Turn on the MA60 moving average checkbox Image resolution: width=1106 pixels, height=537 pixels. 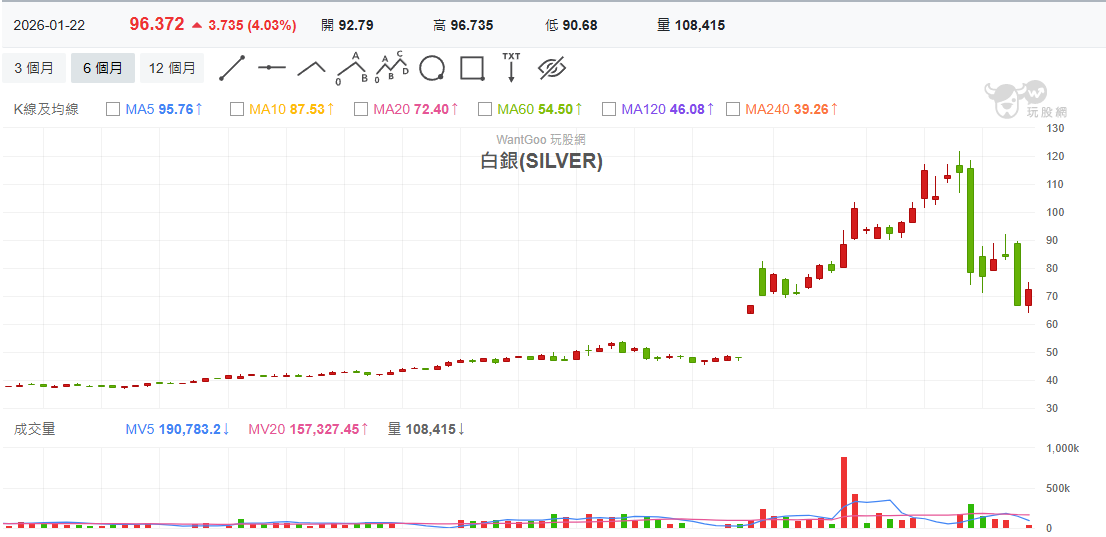pos(485,109)
